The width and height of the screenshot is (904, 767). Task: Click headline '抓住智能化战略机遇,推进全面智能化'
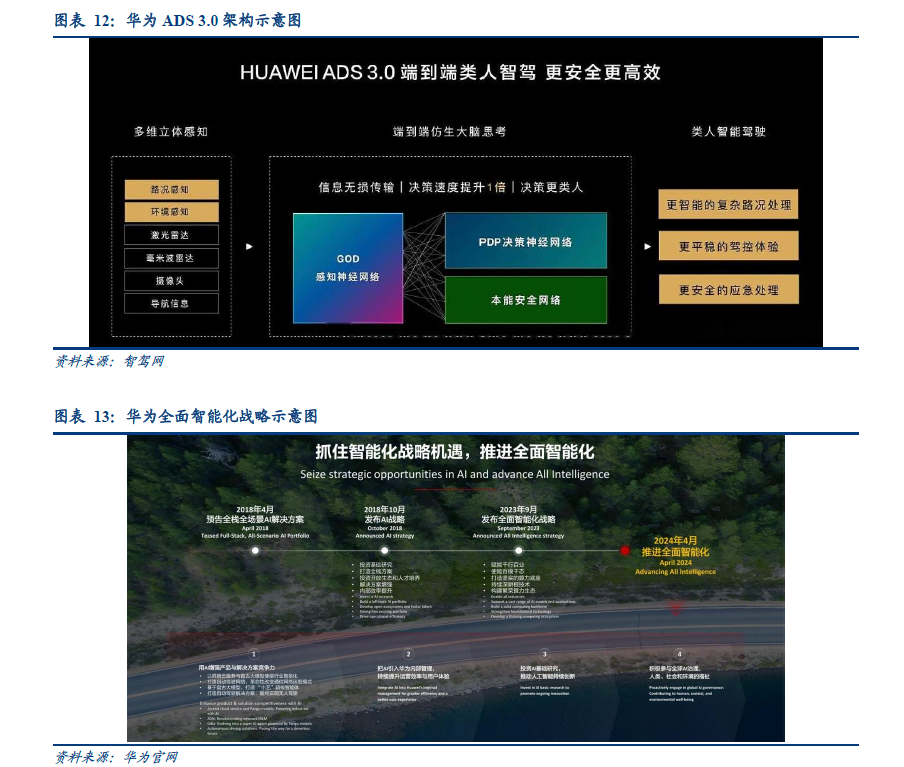tap(455, 452)
